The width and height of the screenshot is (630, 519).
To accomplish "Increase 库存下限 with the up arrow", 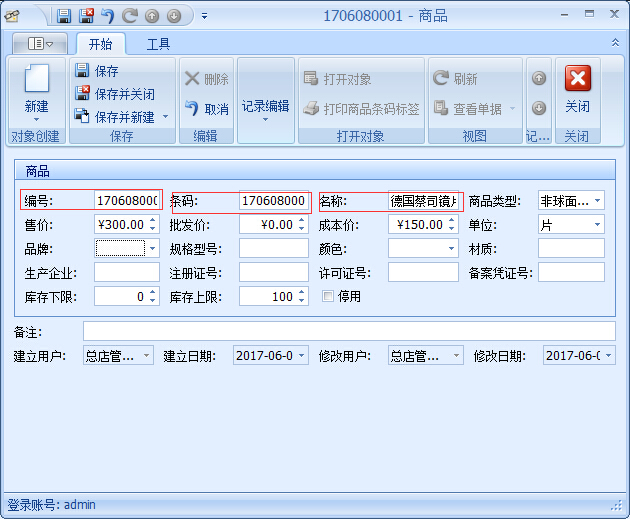I will [x=153, y=292].
